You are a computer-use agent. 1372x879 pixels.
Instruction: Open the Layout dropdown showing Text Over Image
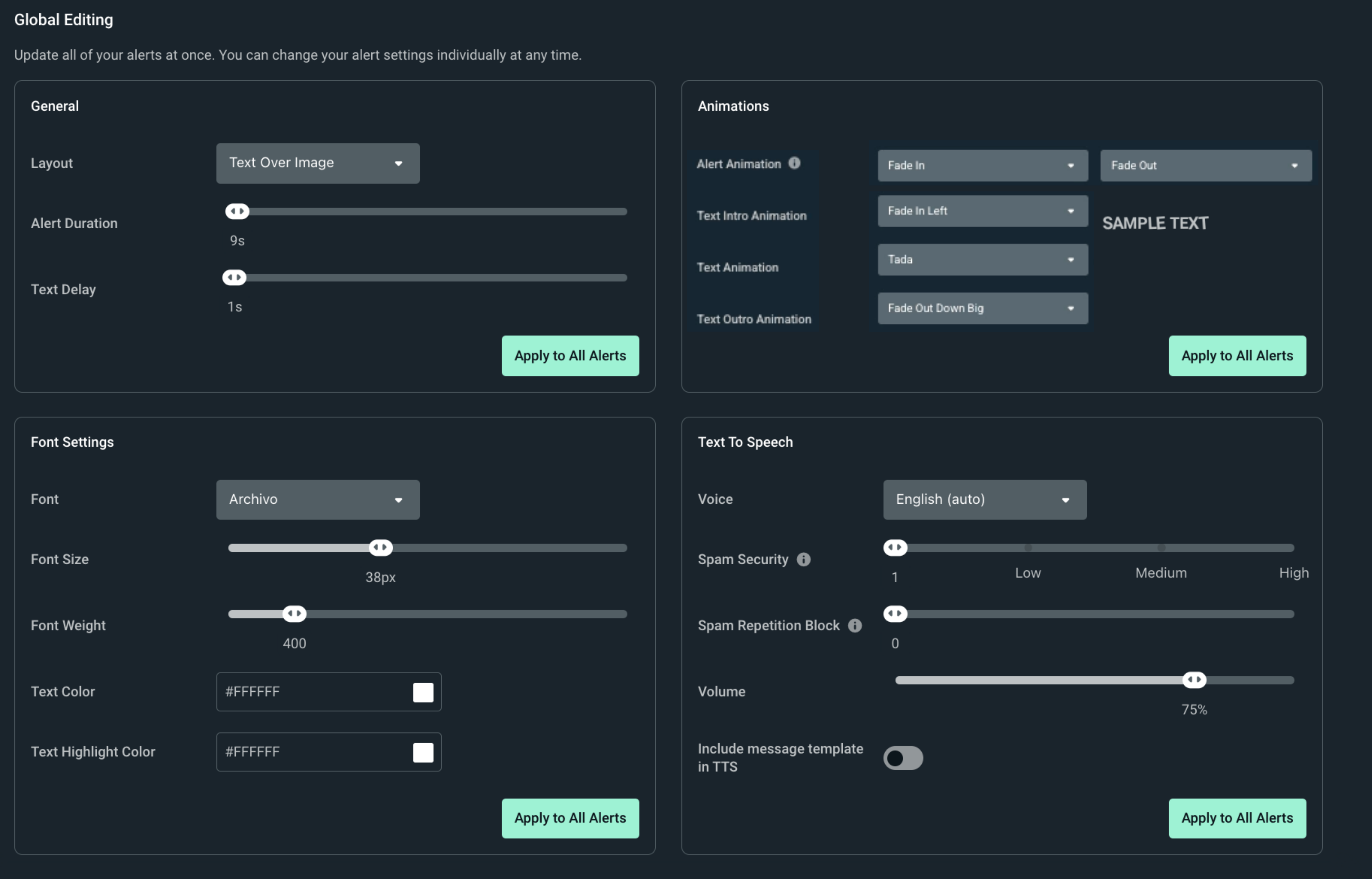(x=318, y=163)
